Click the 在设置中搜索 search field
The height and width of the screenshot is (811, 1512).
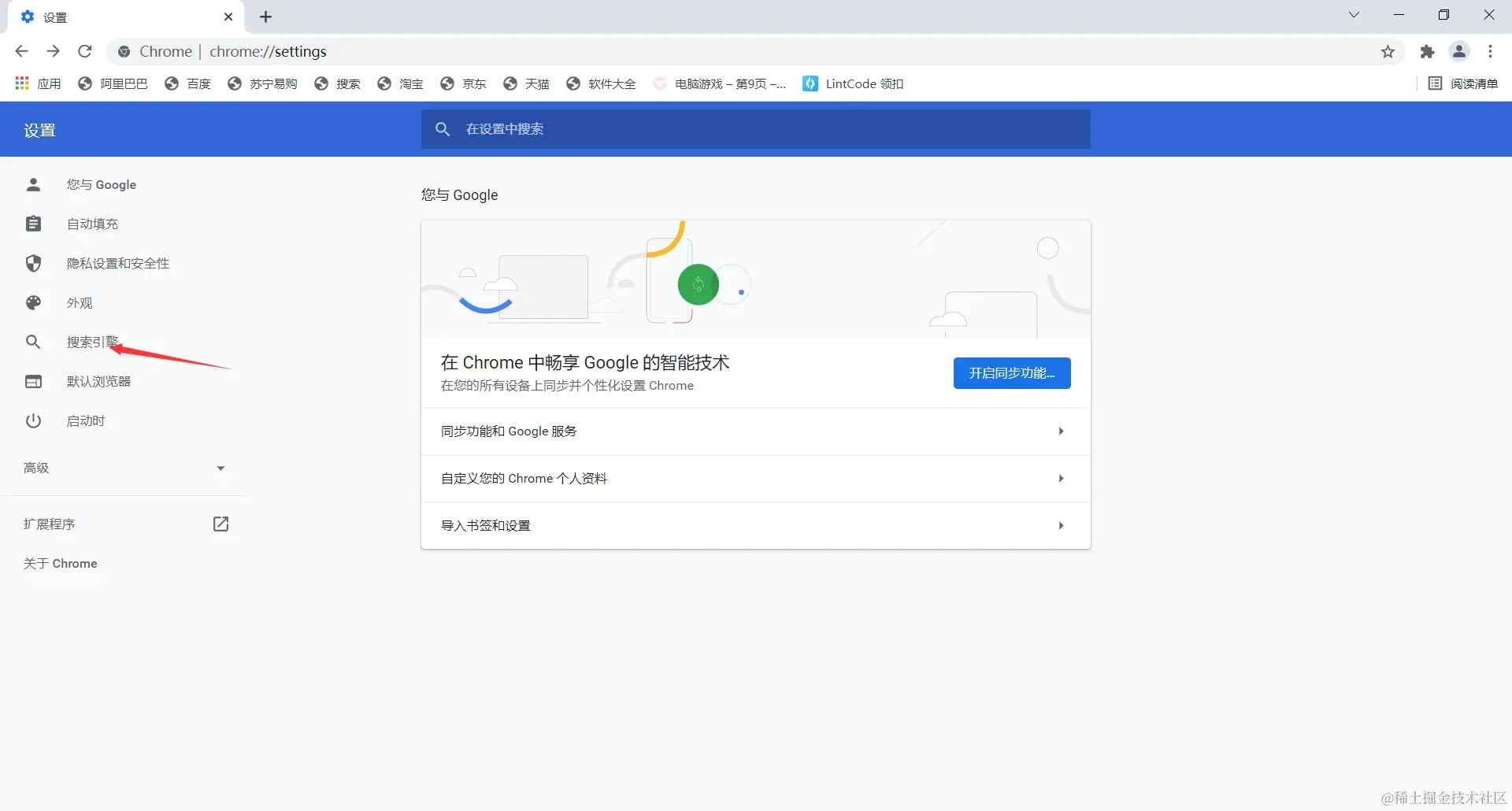(x=756, y=129)
